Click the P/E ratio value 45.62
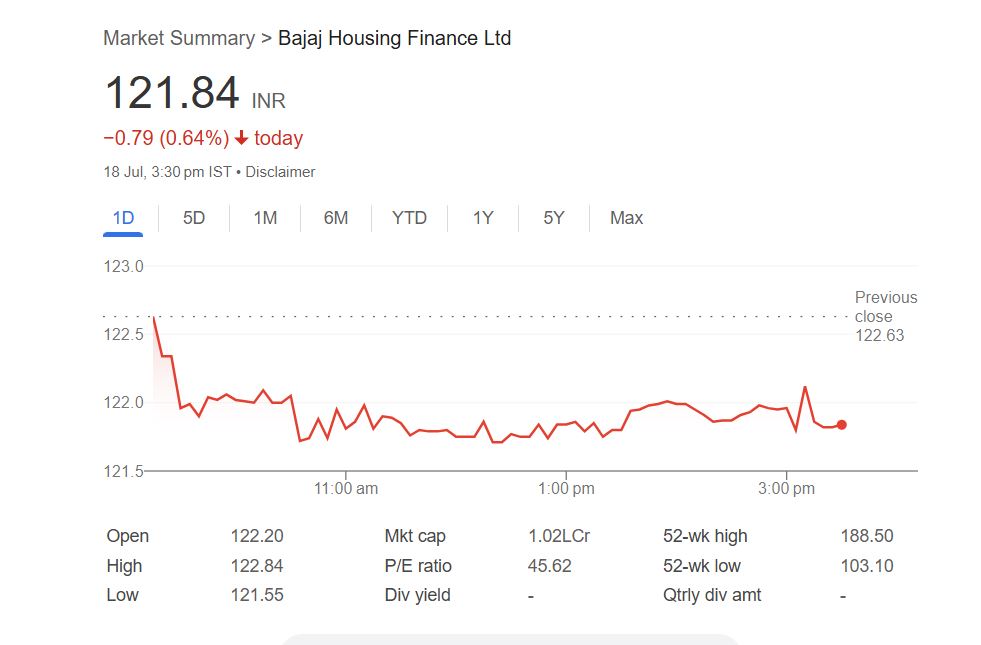Viewport: 981px width, 645px height. 550,566
